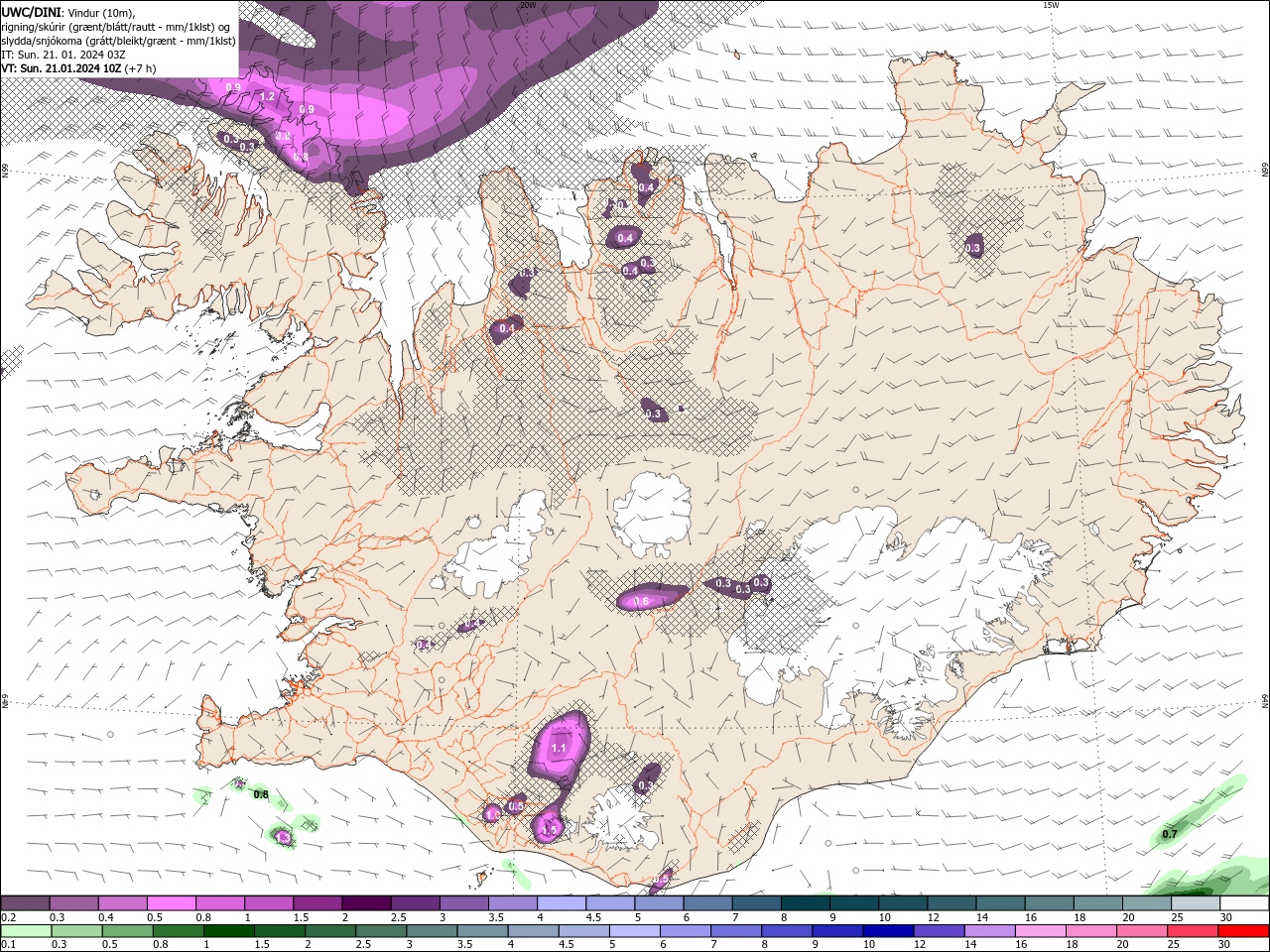This screenshot has width=1270, height=952.
Task: Click the '15W' longitude label
Action: tap(1051, 5)
